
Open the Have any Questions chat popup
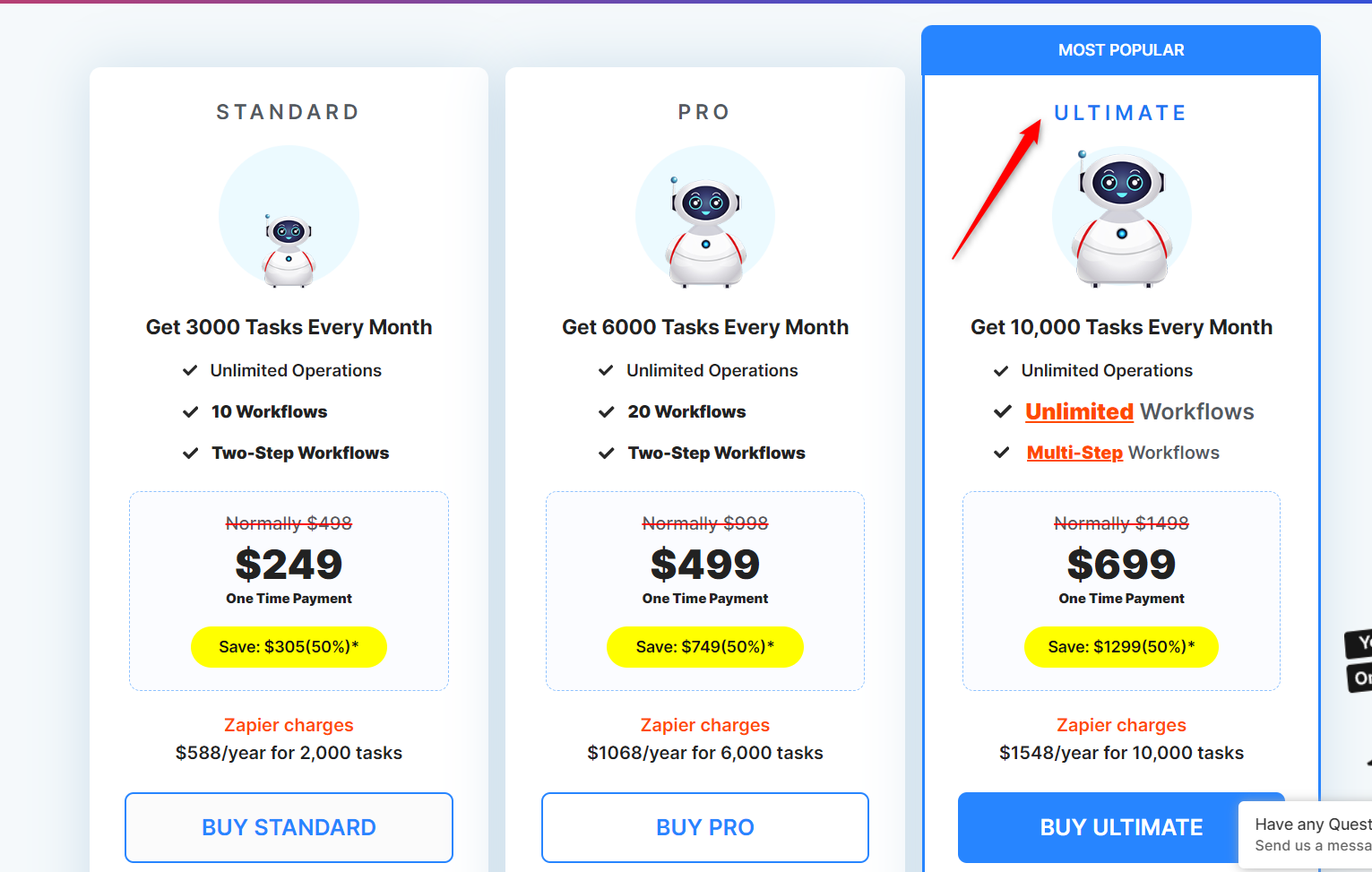(1306, 834)
